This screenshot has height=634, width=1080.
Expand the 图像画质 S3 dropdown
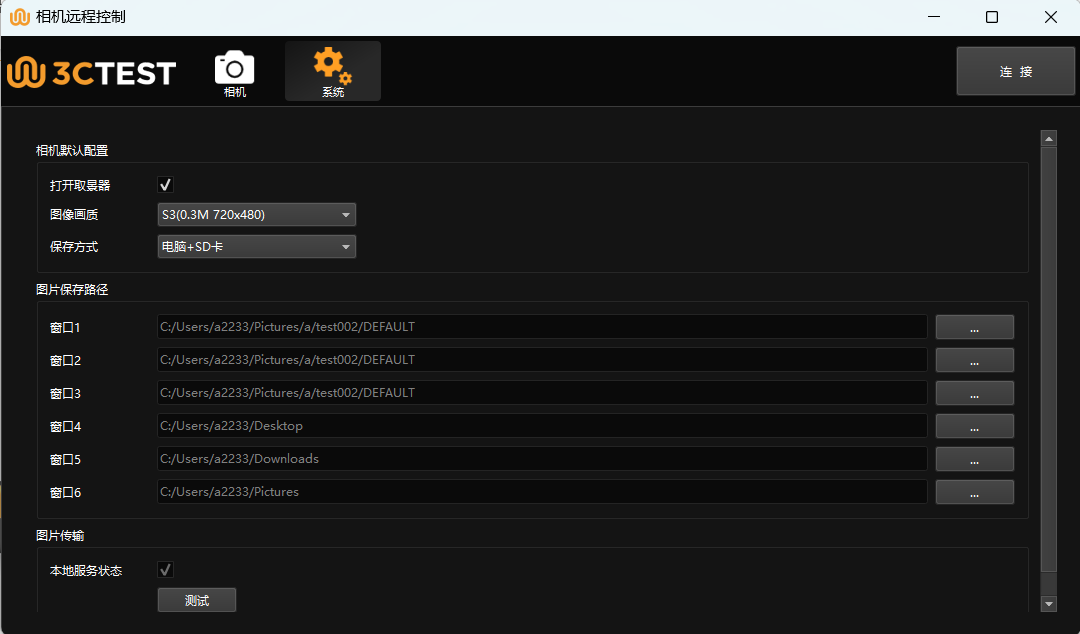256,214
